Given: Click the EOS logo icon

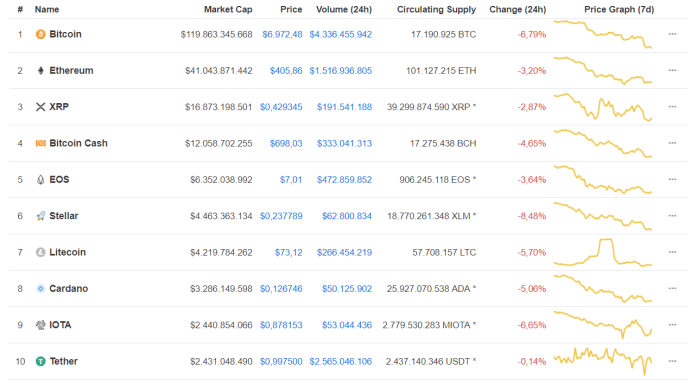Looking at the screenshot, I should 40,180.
